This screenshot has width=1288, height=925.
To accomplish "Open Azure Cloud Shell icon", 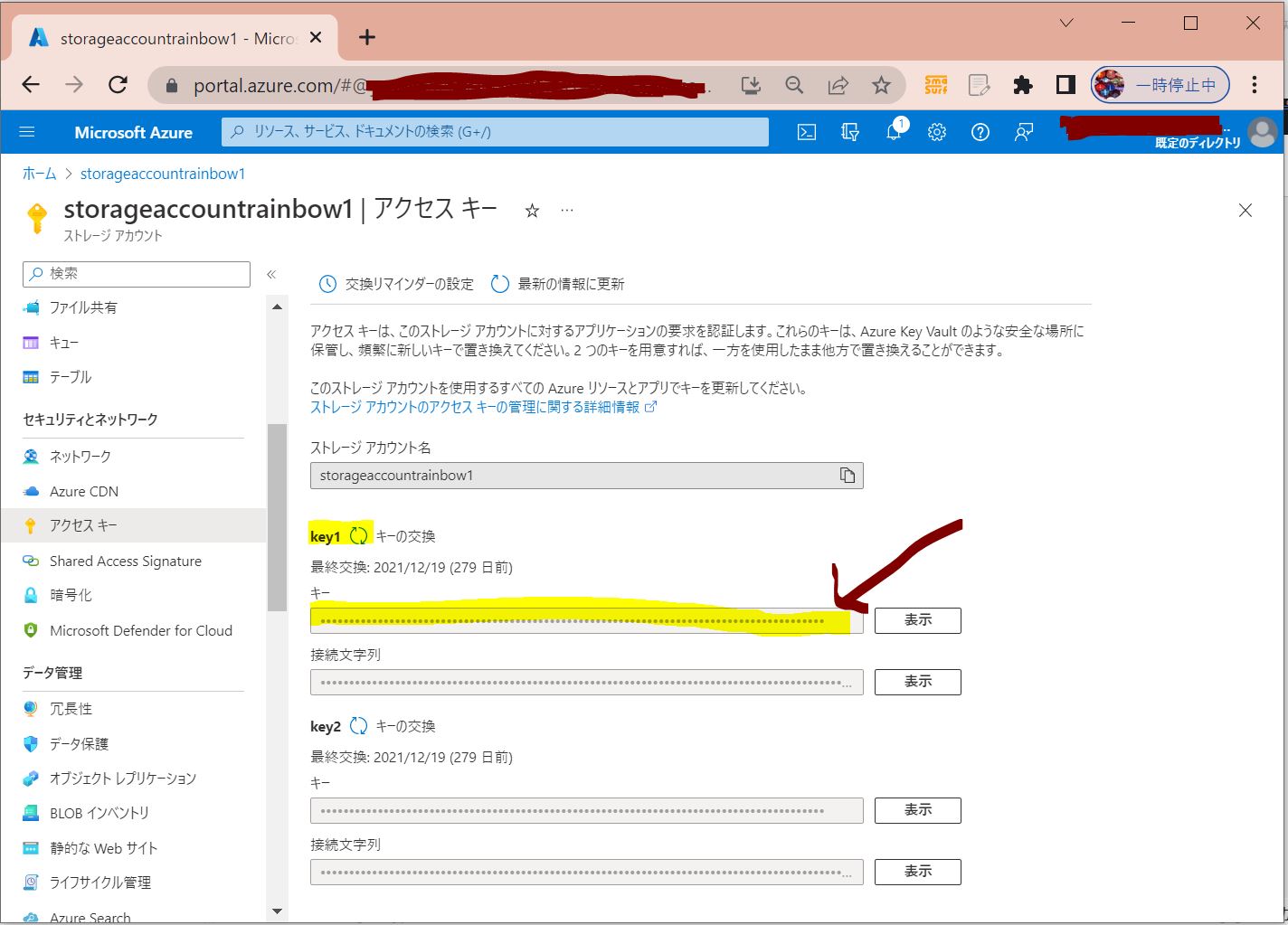I will pos(806,132).
